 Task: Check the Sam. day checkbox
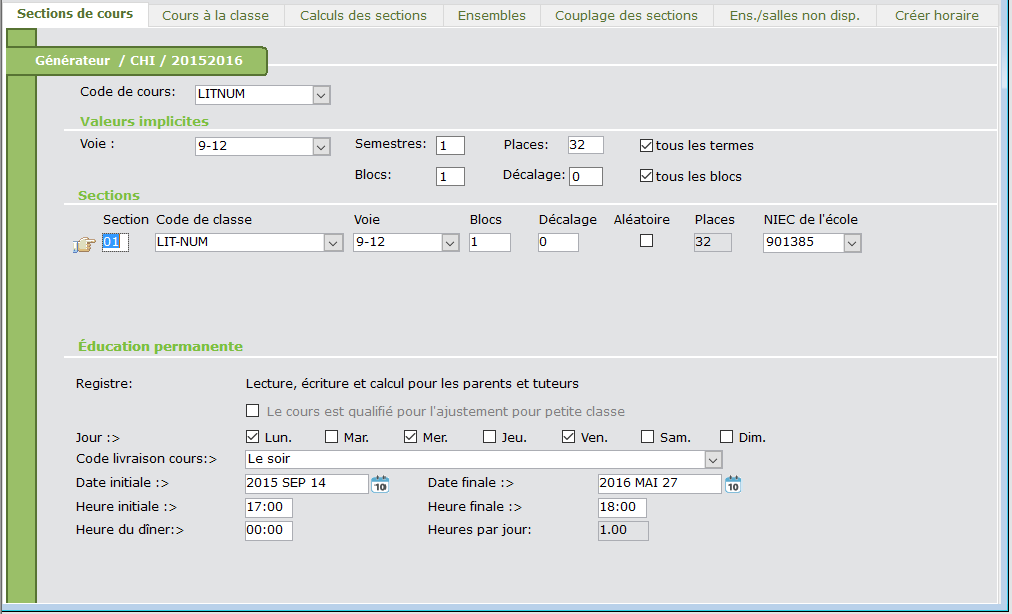648,437
